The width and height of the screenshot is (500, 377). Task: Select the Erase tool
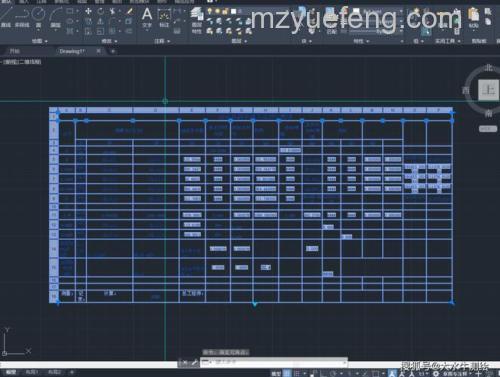click(x=129, y=11)
